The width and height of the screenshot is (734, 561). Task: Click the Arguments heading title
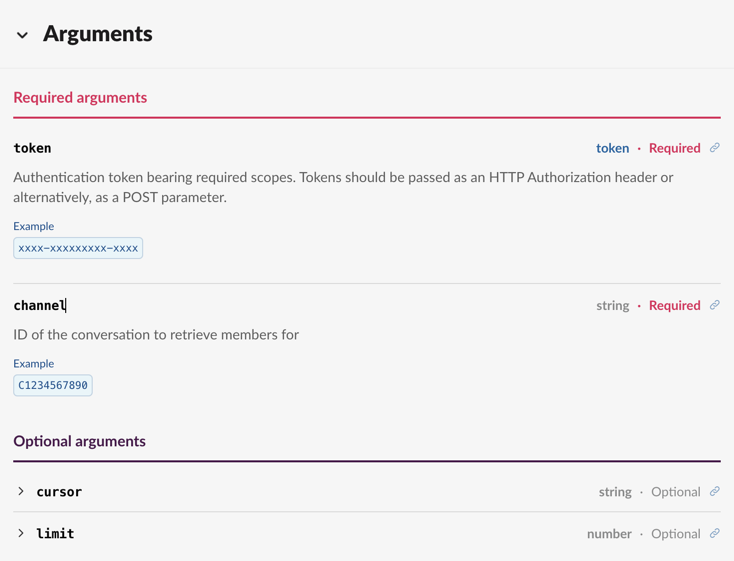(98, 34)
